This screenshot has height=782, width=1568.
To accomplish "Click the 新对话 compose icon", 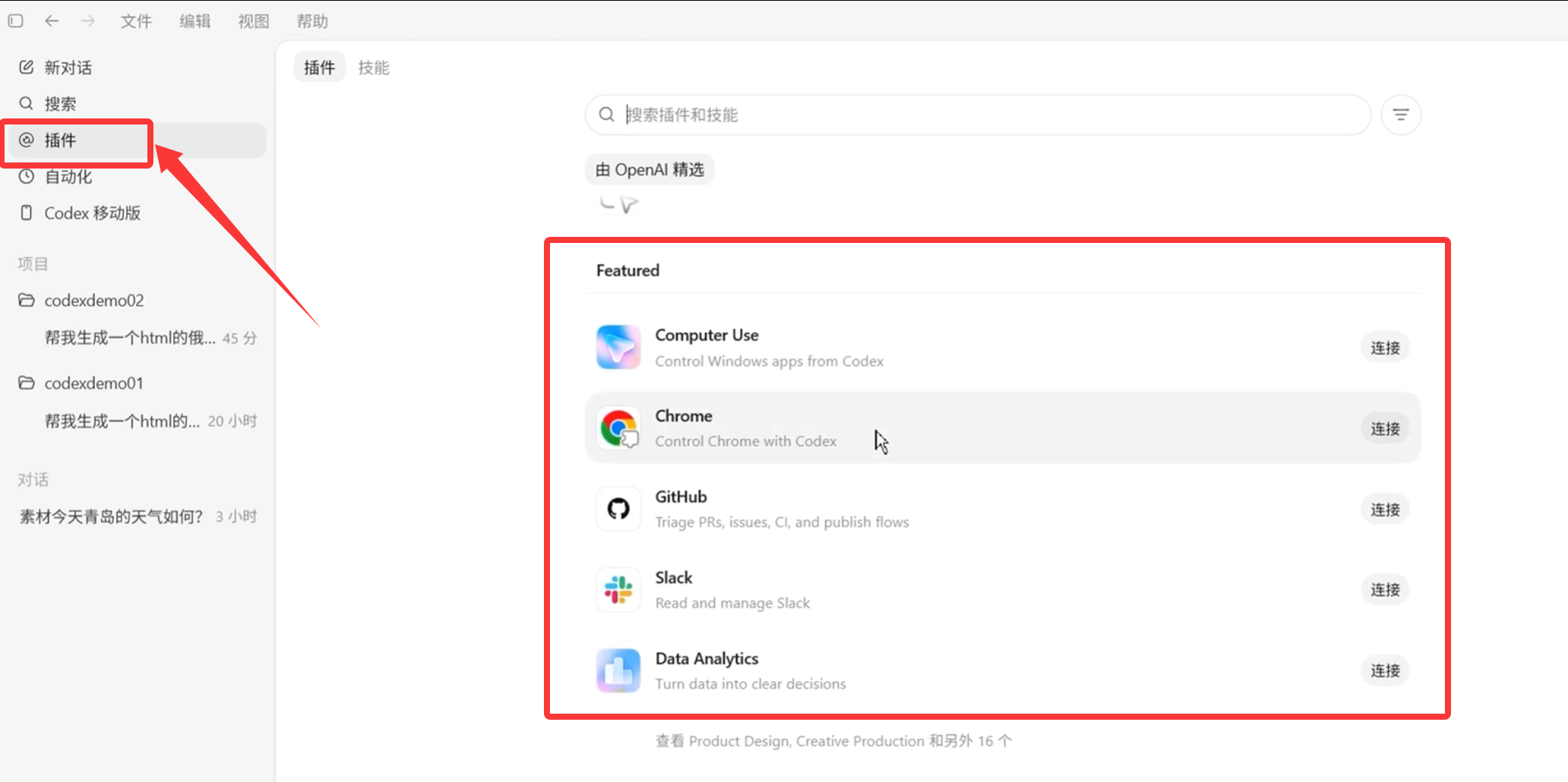I will pyautogui.click(x=27, y=67).
